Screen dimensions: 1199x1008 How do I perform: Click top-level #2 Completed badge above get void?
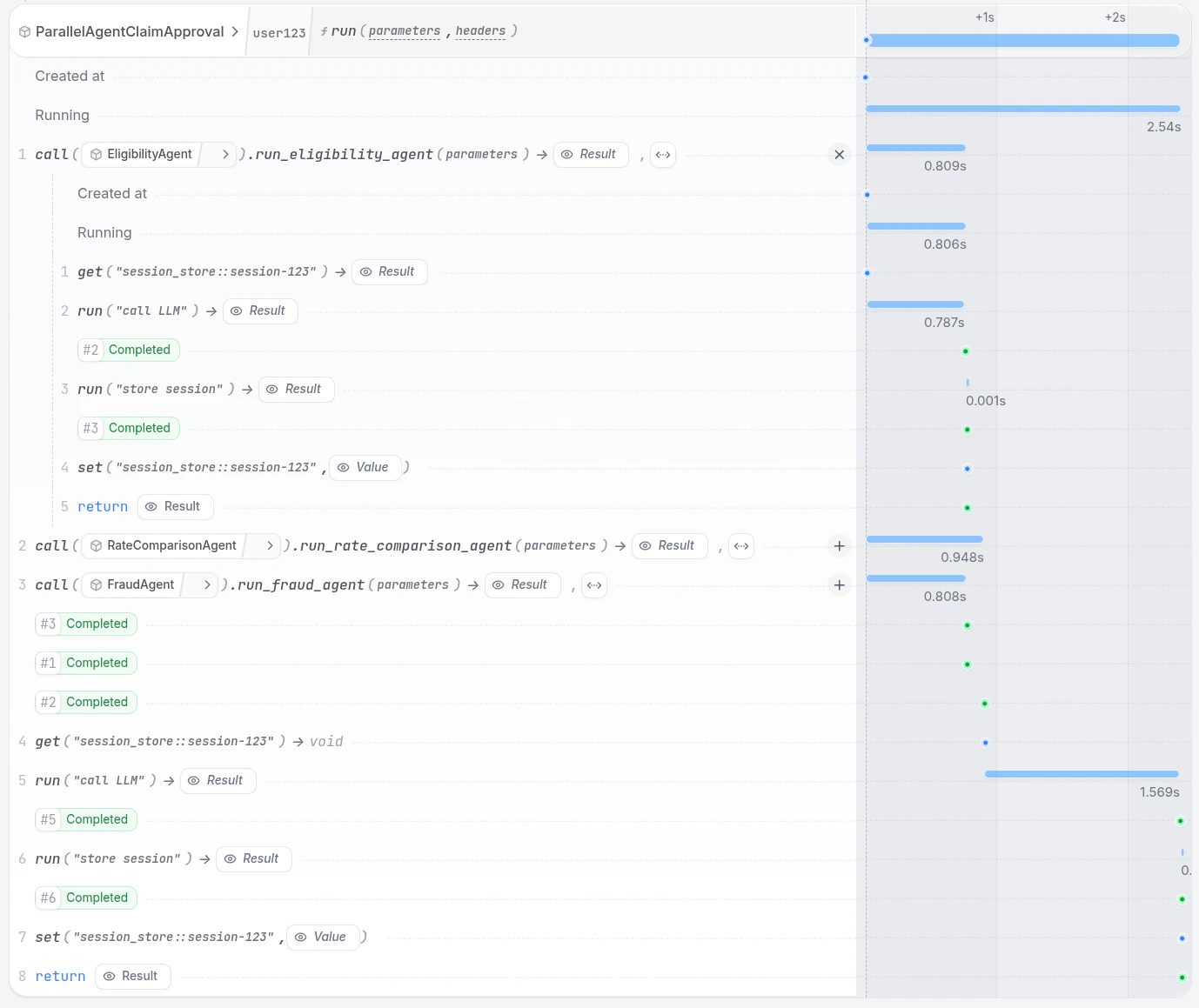tap(86, 702)
